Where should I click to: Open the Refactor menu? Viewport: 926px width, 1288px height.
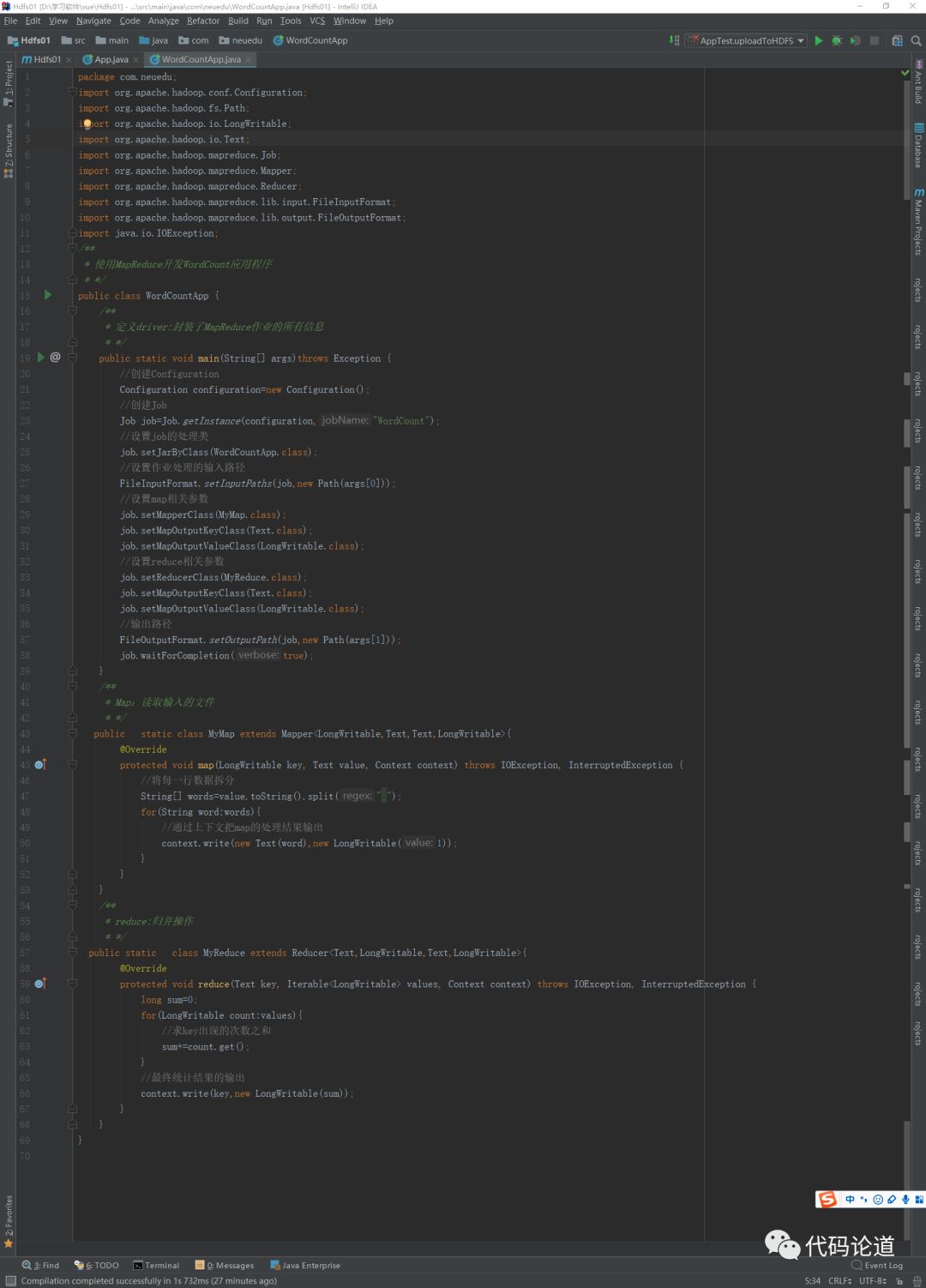203,21
